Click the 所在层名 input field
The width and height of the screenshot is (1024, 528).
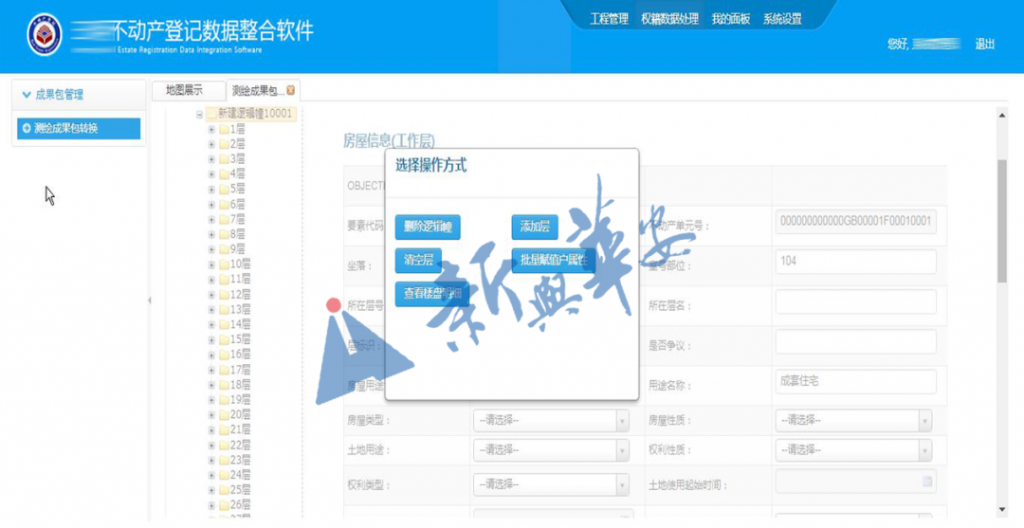(854, 302)
